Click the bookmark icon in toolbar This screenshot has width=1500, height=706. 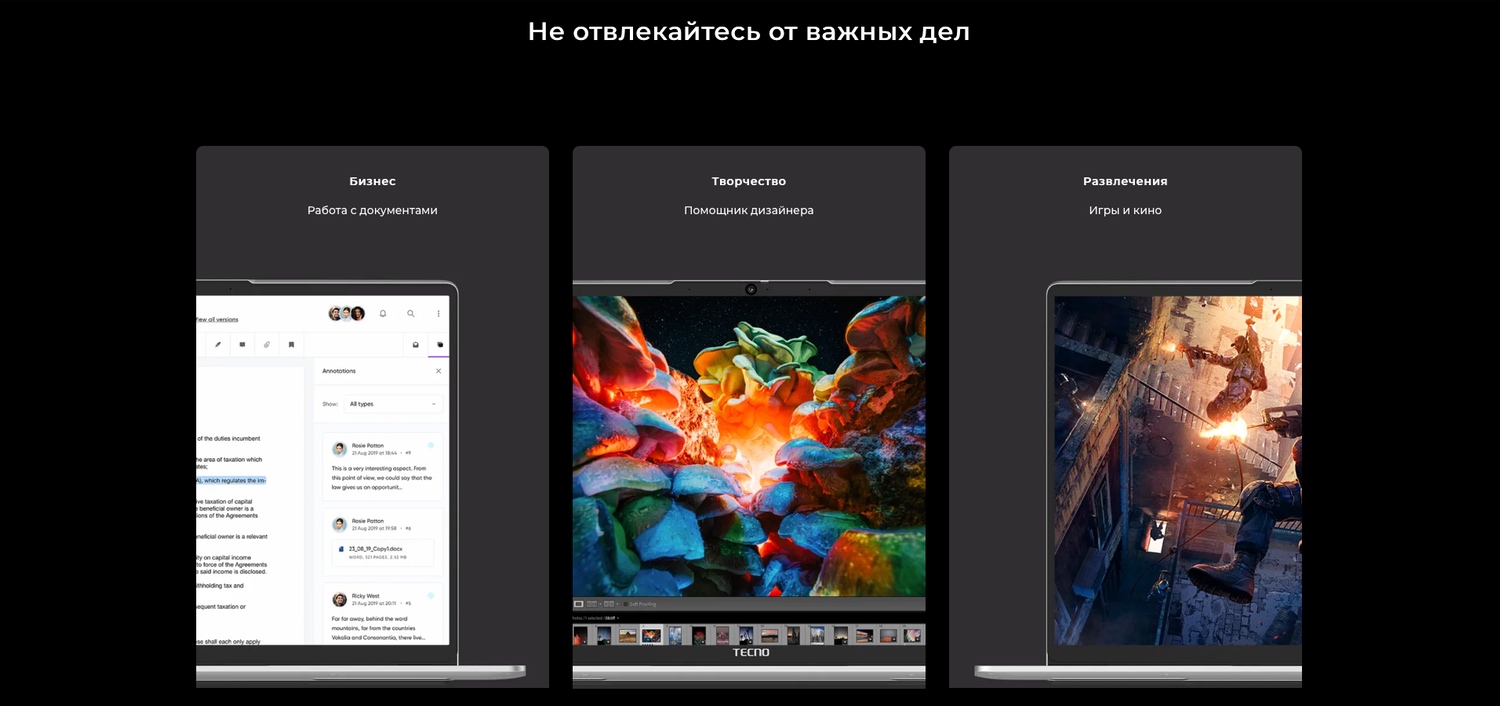pos(291,345)
